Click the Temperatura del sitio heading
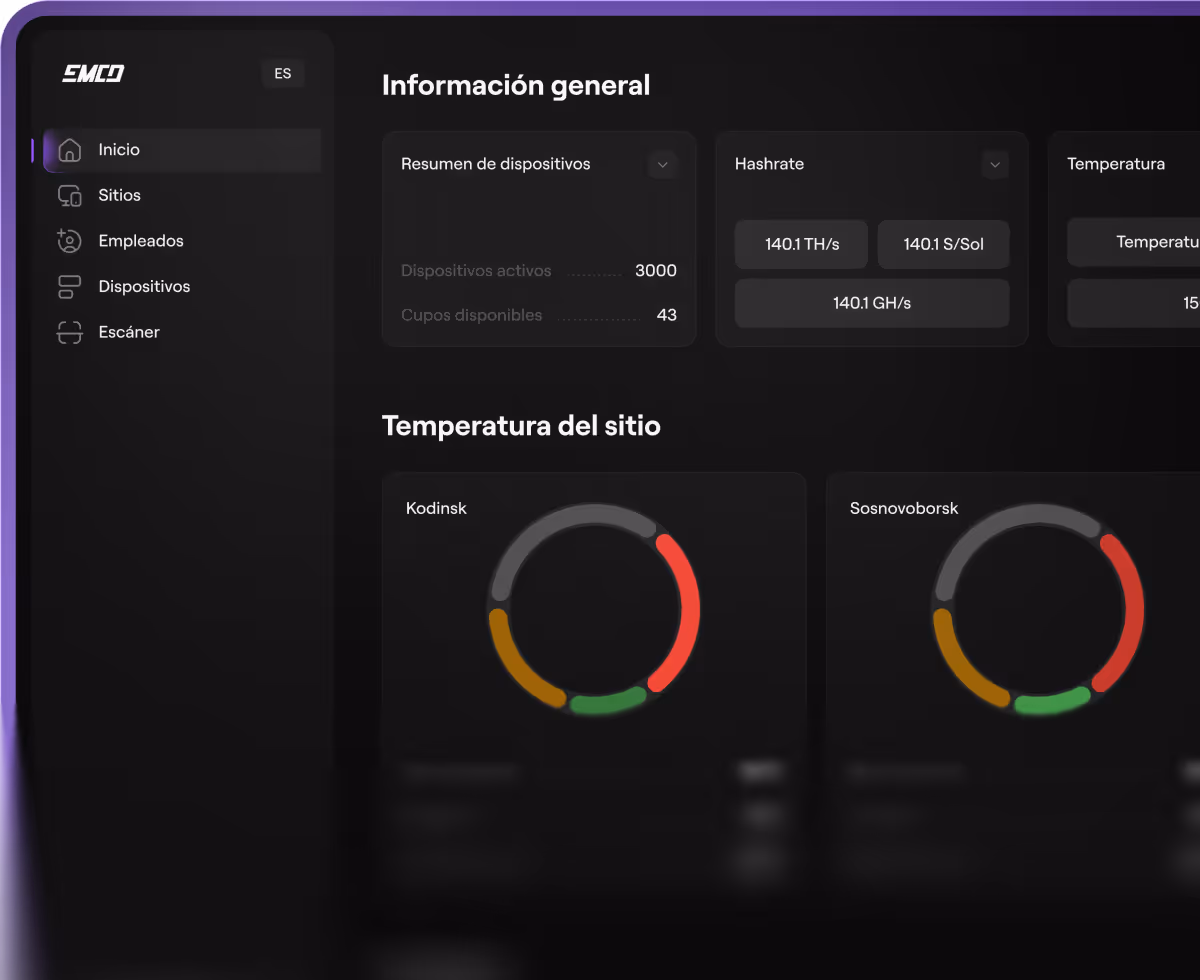The image size is (1200, 980). point(521,425)
